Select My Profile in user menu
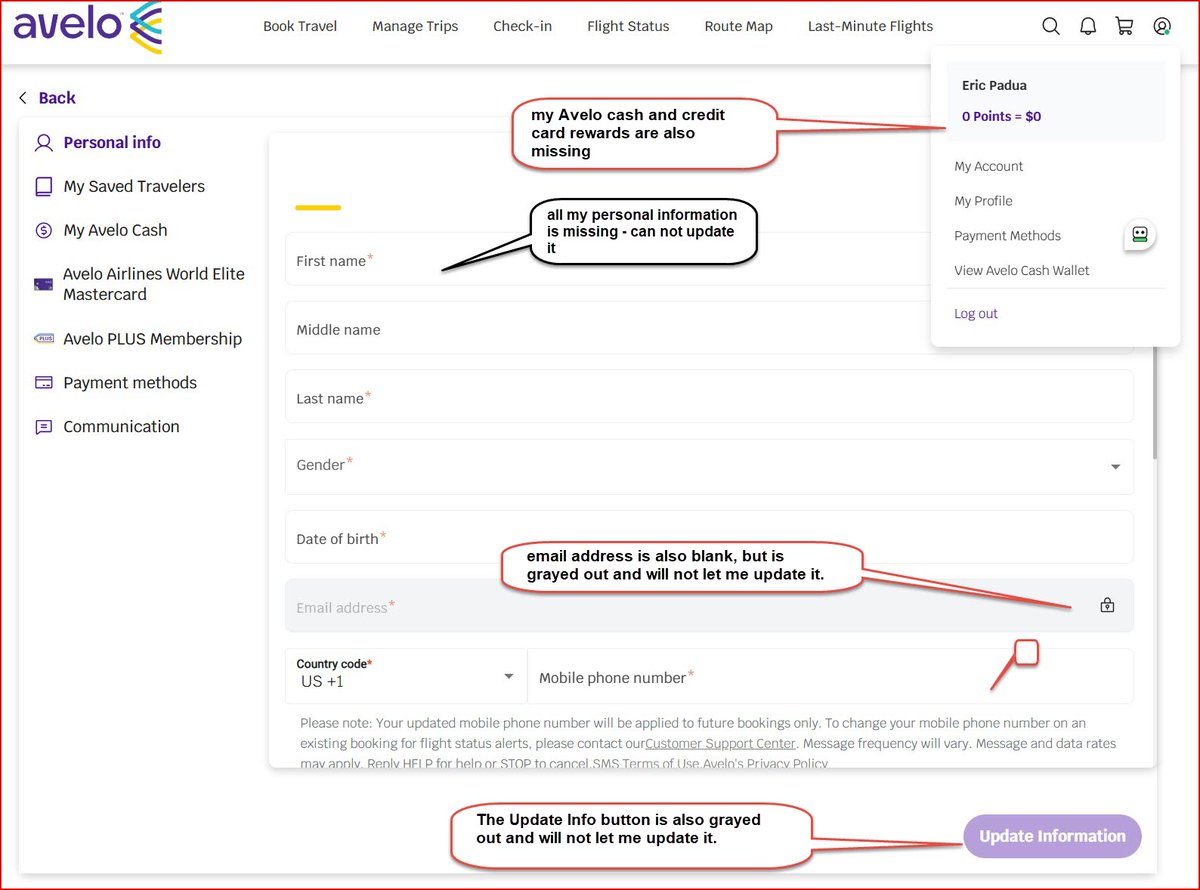Viewport: 1200px width, 890px height. click(x=983, y=201)
